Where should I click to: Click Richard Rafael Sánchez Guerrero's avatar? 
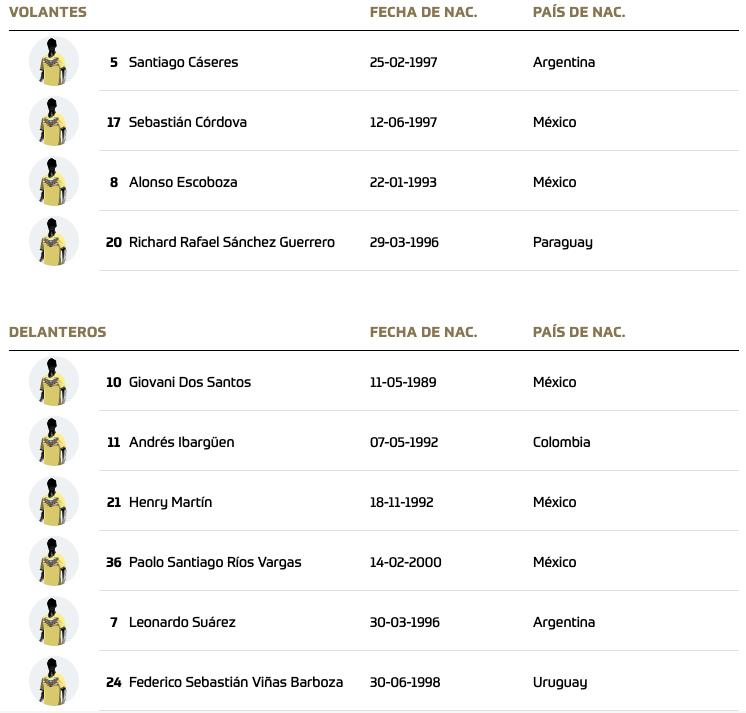coord(54,242)
